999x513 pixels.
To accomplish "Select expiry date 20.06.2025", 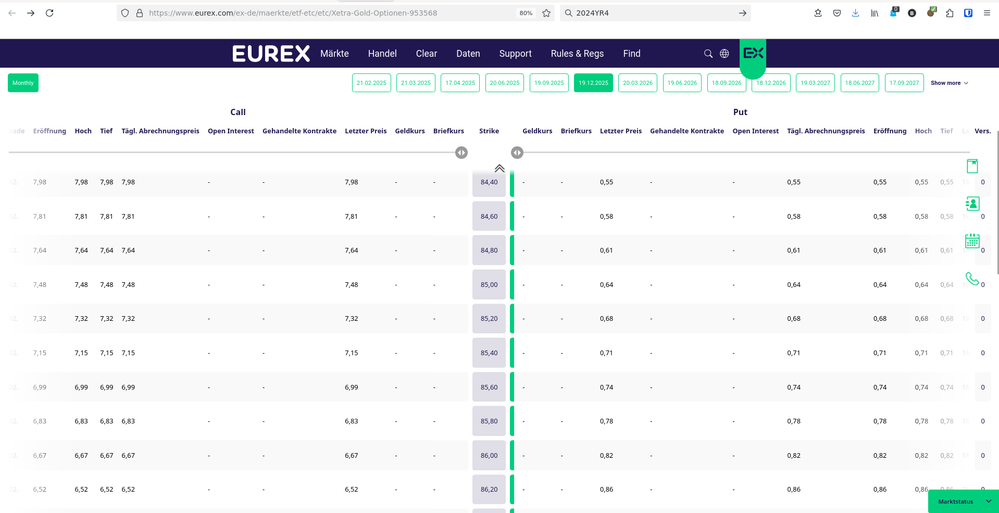I will point(505,83).
